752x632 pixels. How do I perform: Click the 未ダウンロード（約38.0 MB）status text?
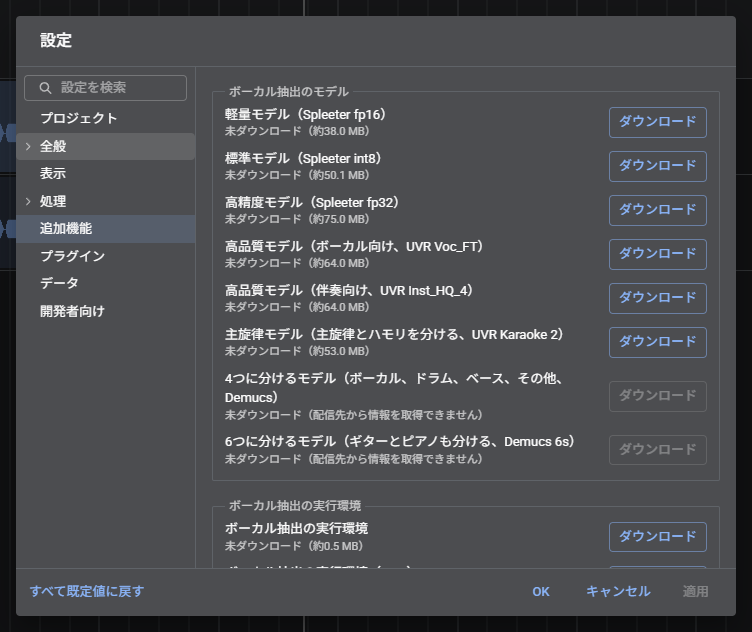click(297, 131)
